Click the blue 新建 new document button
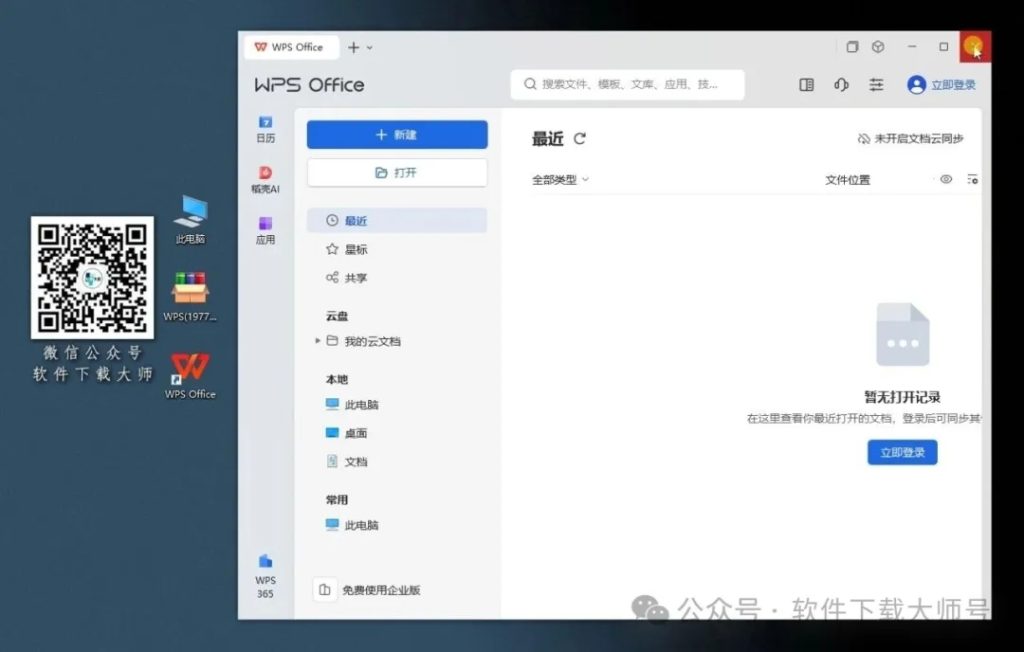Viewport: 1024px width, 652px height. pyautogui.click(x=397, y=134)
